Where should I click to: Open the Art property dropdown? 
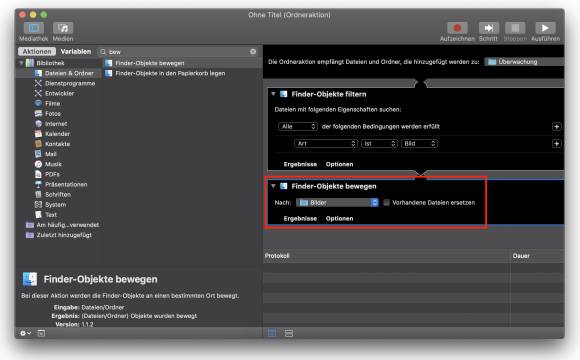tap(326, 144)
